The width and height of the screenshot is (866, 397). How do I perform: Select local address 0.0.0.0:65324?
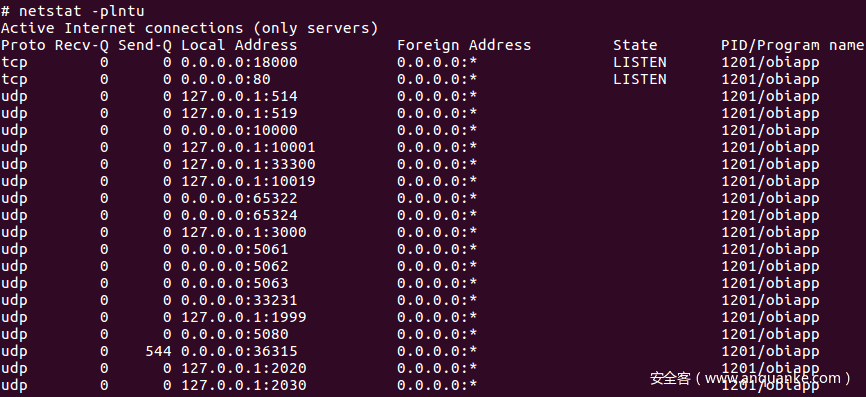coord(239,215)
